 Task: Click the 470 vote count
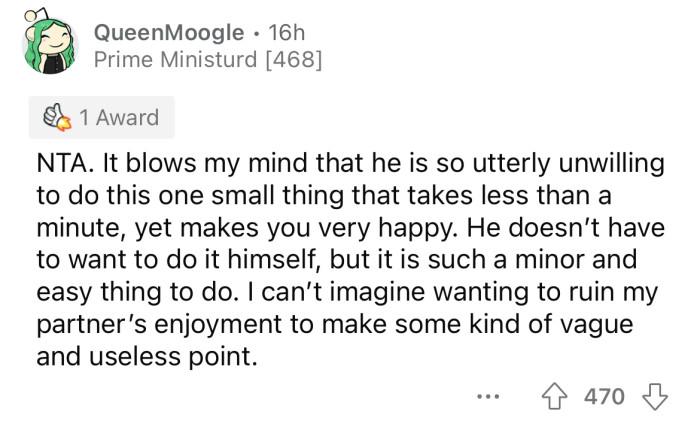tap(603, 396)
